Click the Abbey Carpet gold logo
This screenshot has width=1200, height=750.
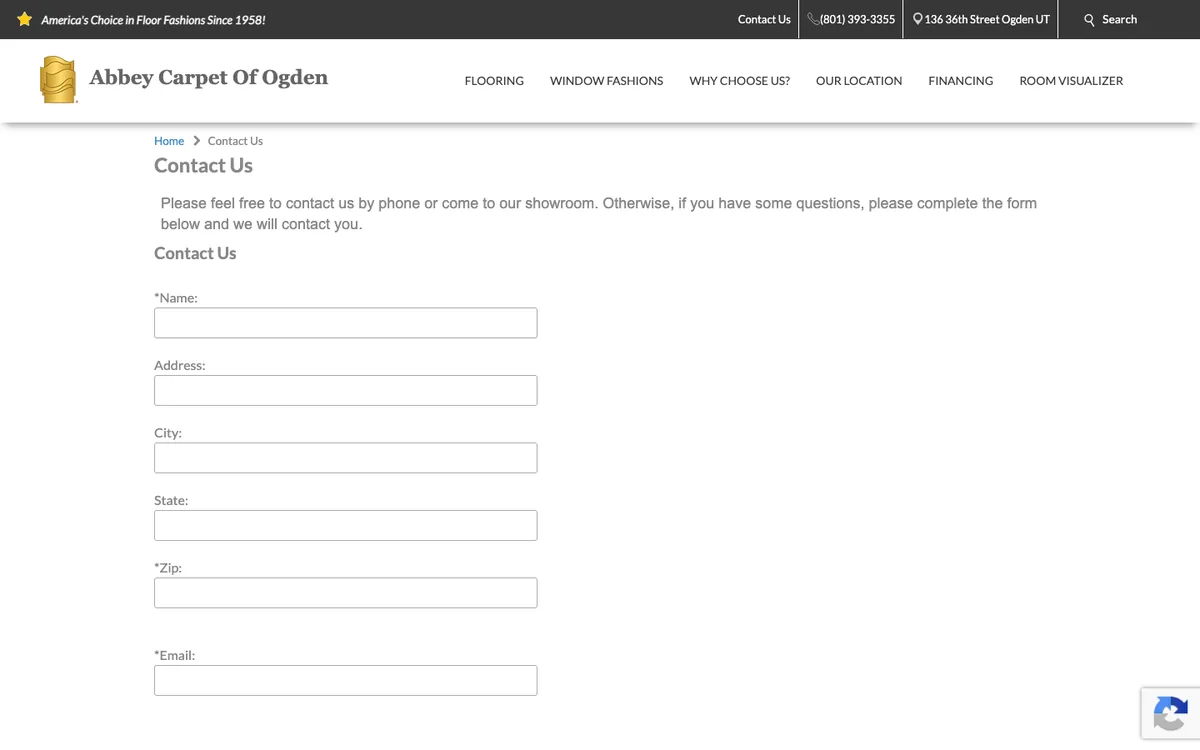coord(58,79)
